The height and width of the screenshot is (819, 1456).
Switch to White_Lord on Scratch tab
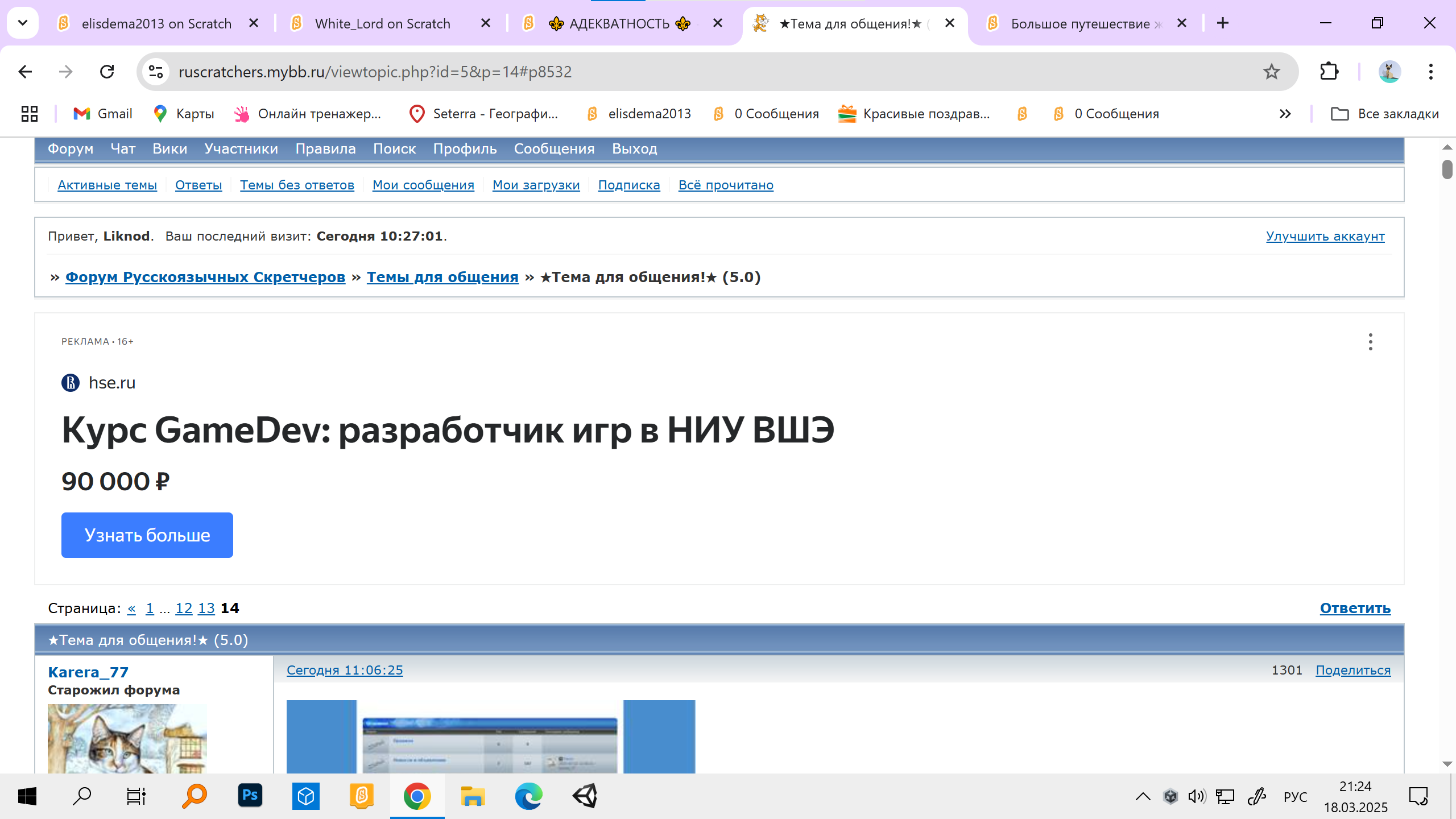(382, 23)
